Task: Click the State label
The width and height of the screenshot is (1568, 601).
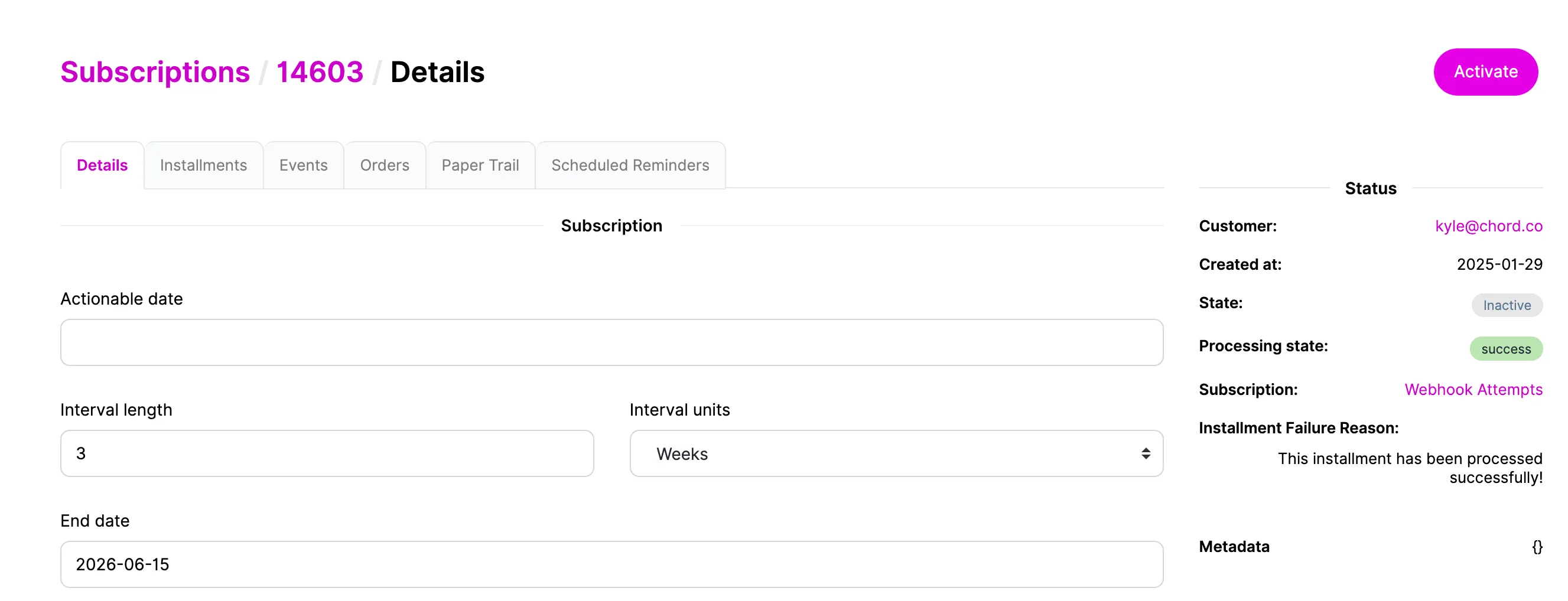Action: [x=1221, y=303]
